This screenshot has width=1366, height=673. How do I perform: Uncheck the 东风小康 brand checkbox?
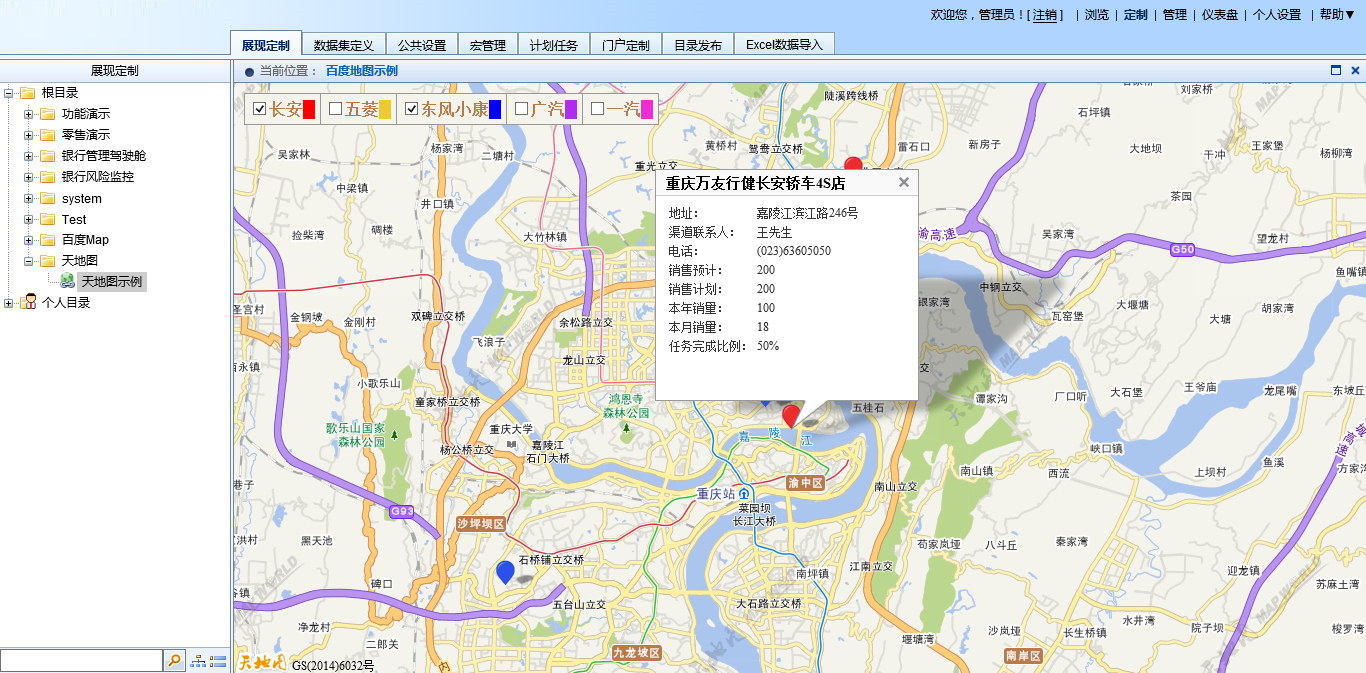coord(411,109)
